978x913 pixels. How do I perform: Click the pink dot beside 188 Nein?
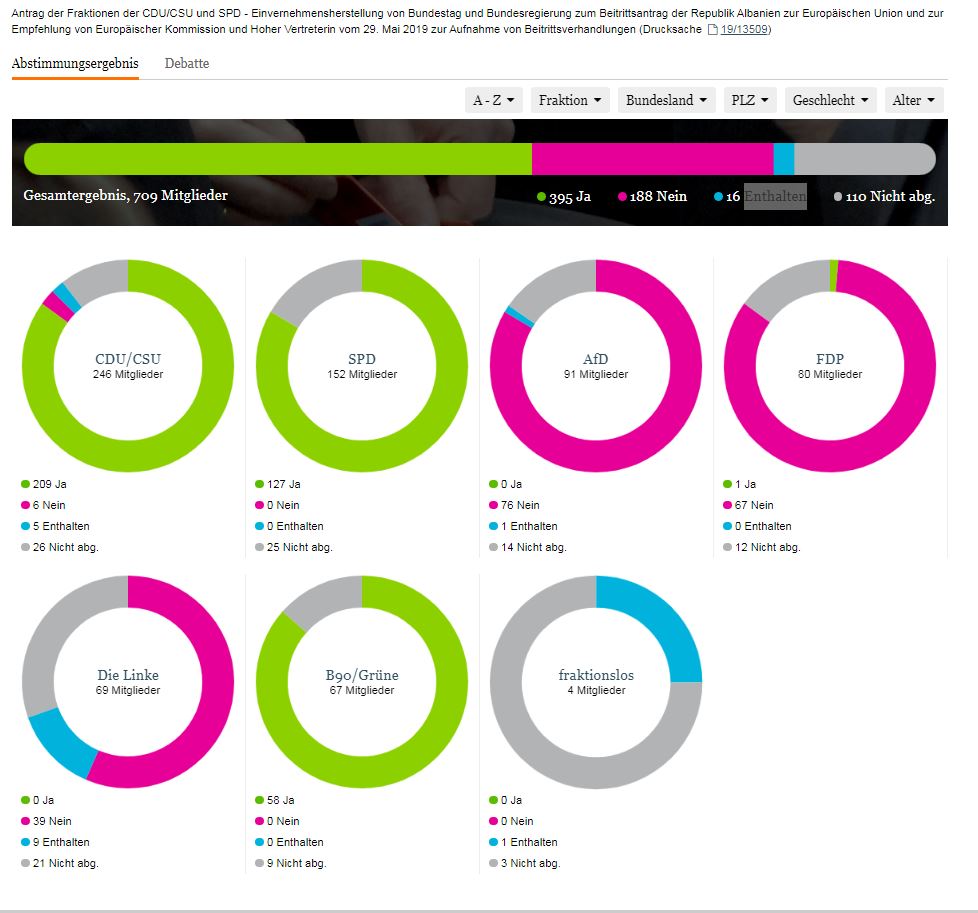coord(622,197)
